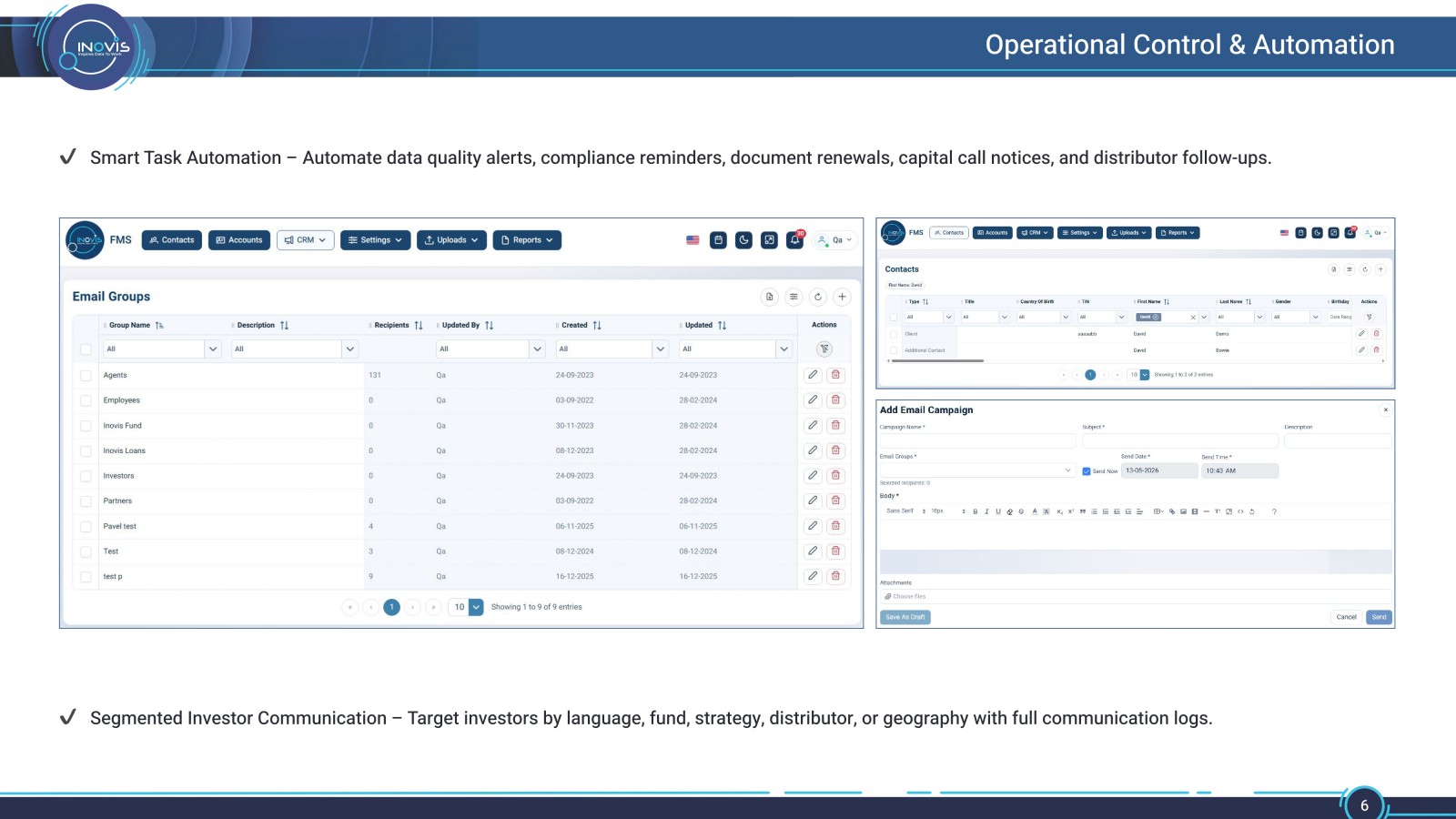Open calendar icon in Email Groups screenshot header

click(718, 240)
